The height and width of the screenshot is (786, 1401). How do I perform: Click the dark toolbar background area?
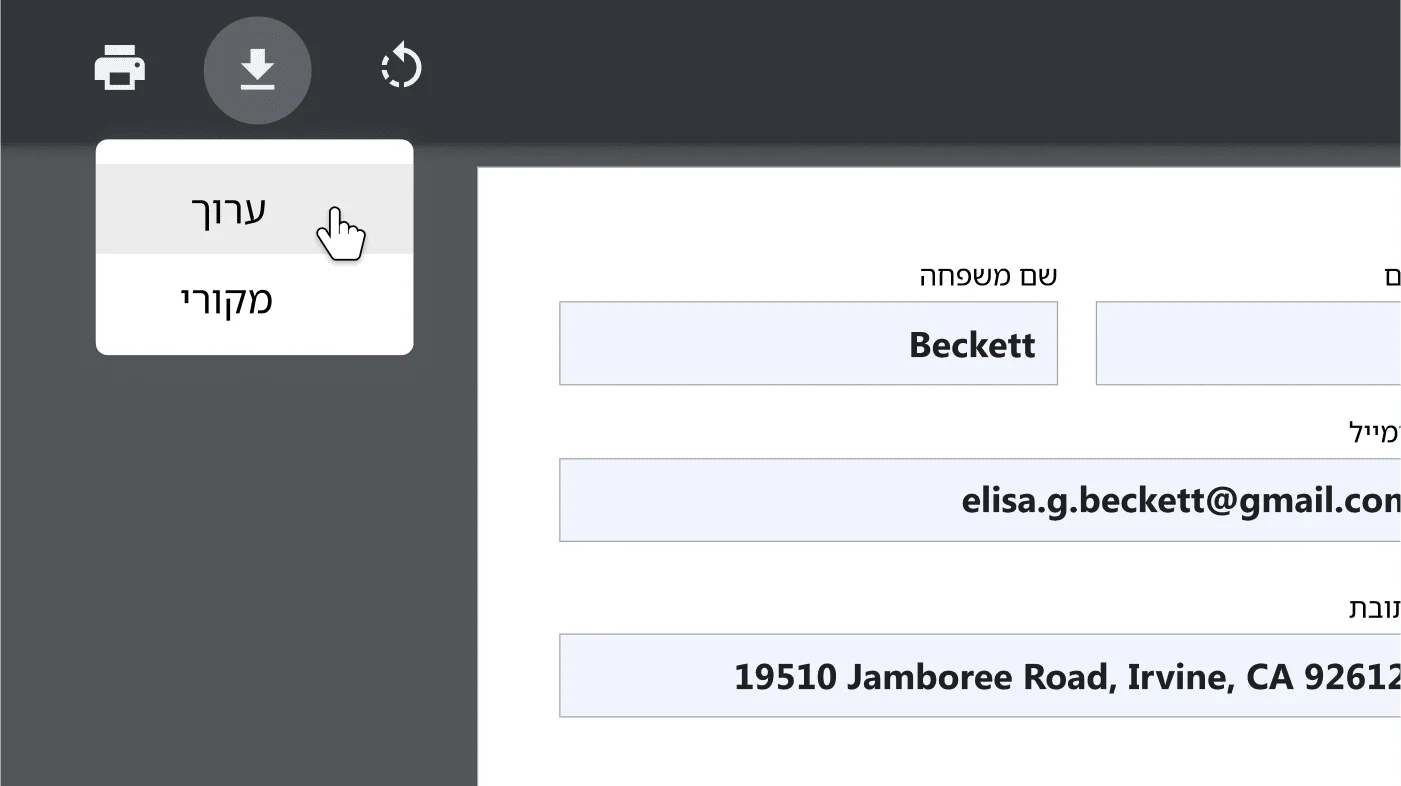coord(800,70)
